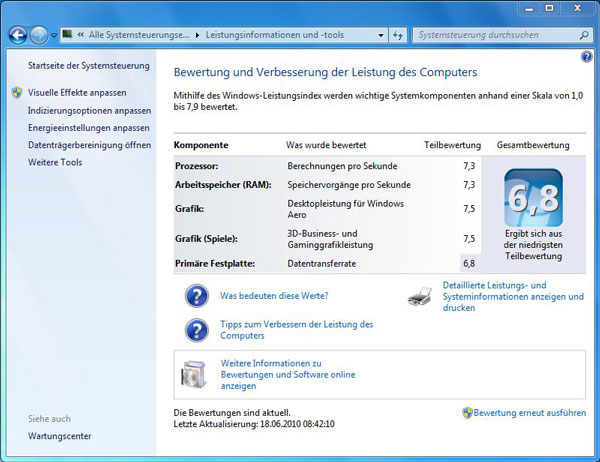Open help via the blue question mark icon
The width and height of the screenshot is (600, 462).
point(586,57)
